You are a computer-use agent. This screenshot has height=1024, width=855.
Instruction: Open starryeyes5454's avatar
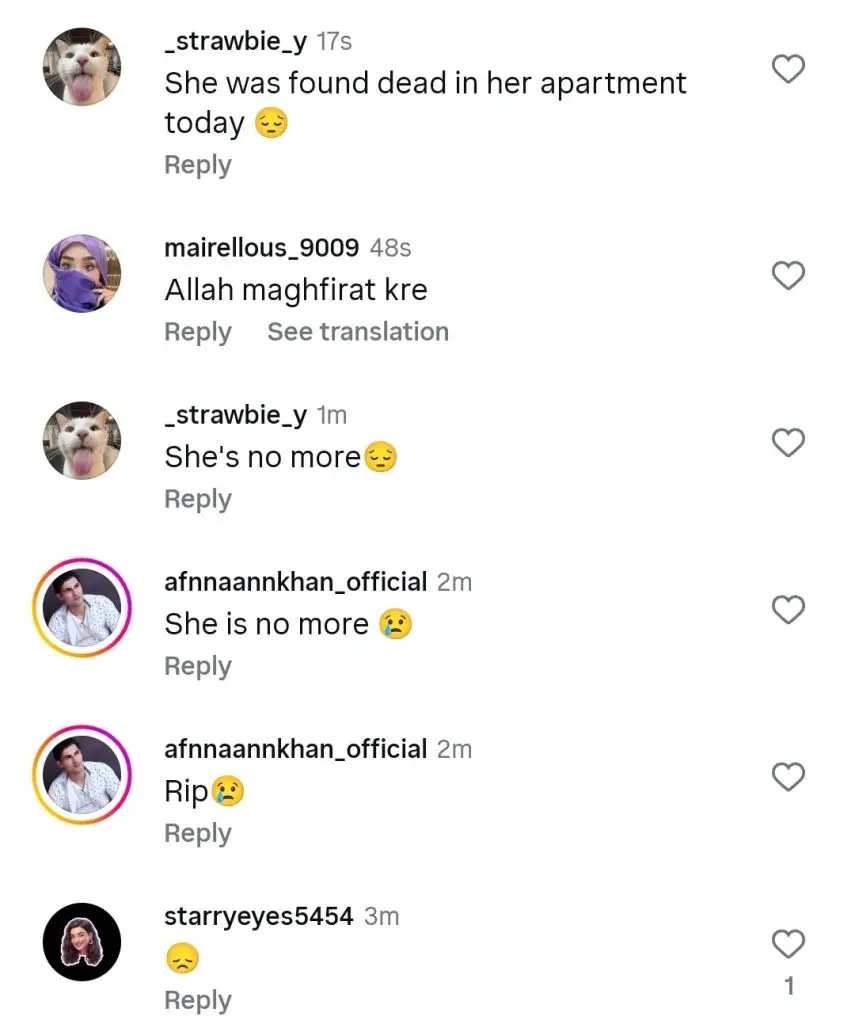82,942
